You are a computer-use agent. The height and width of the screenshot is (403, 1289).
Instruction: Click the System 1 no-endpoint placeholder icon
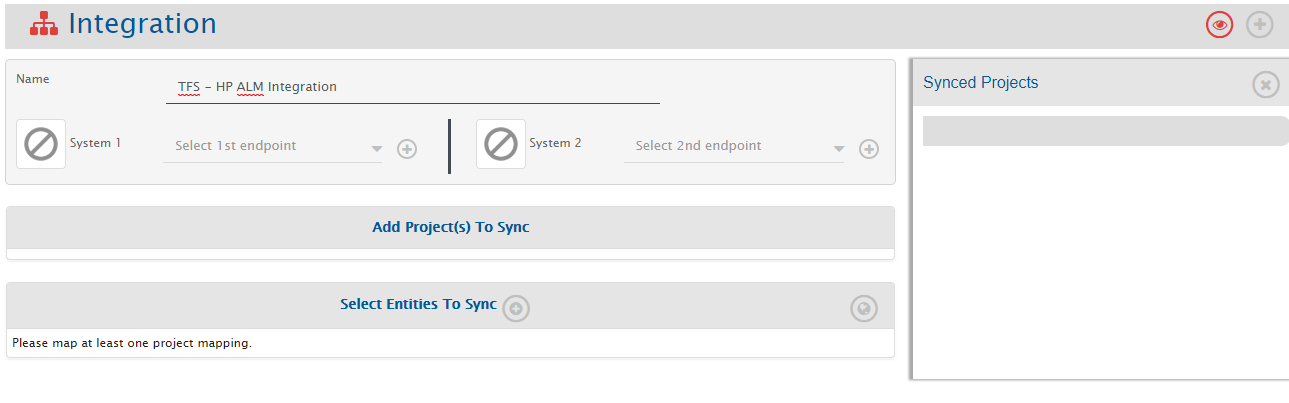tap(41, 144)
